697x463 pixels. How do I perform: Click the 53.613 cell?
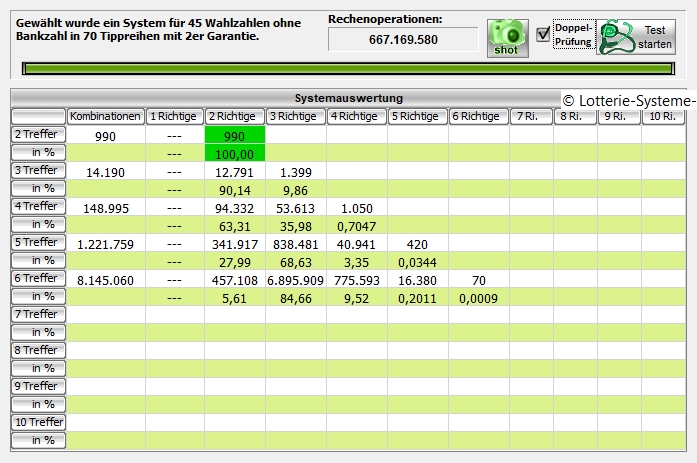[296, 208]
